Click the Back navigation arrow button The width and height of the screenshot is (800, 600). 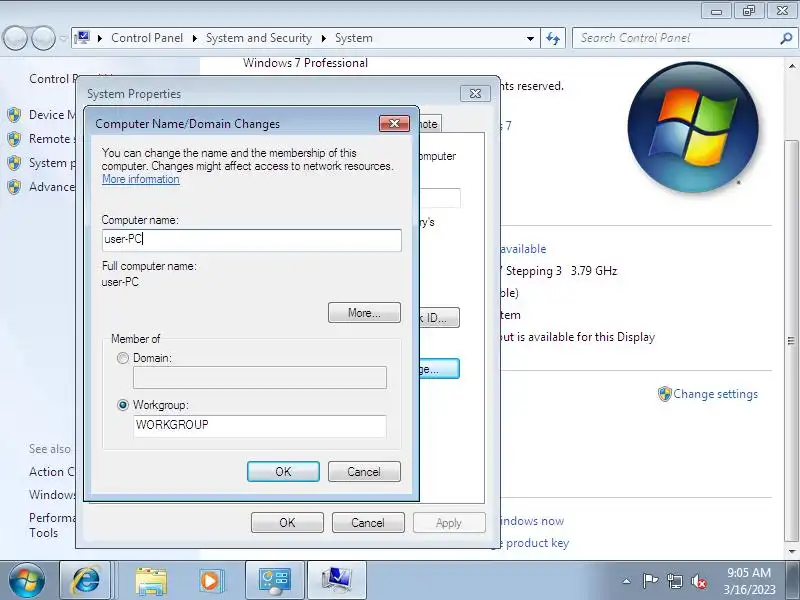click(x=15, y=39)
